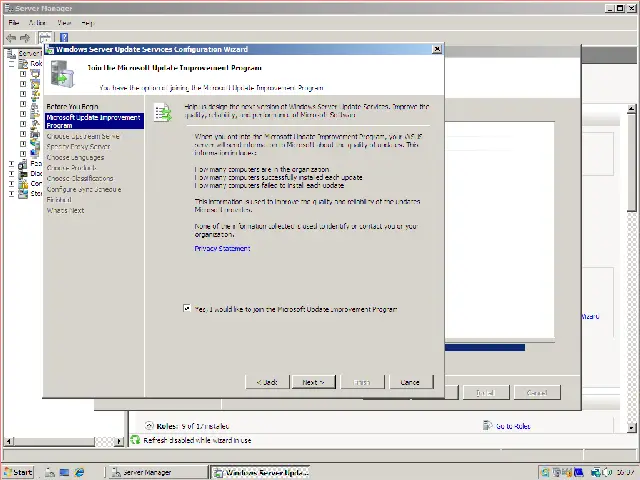
Task: Collapse the Roles summary section chevron
Action: click(x=149, y=426)
